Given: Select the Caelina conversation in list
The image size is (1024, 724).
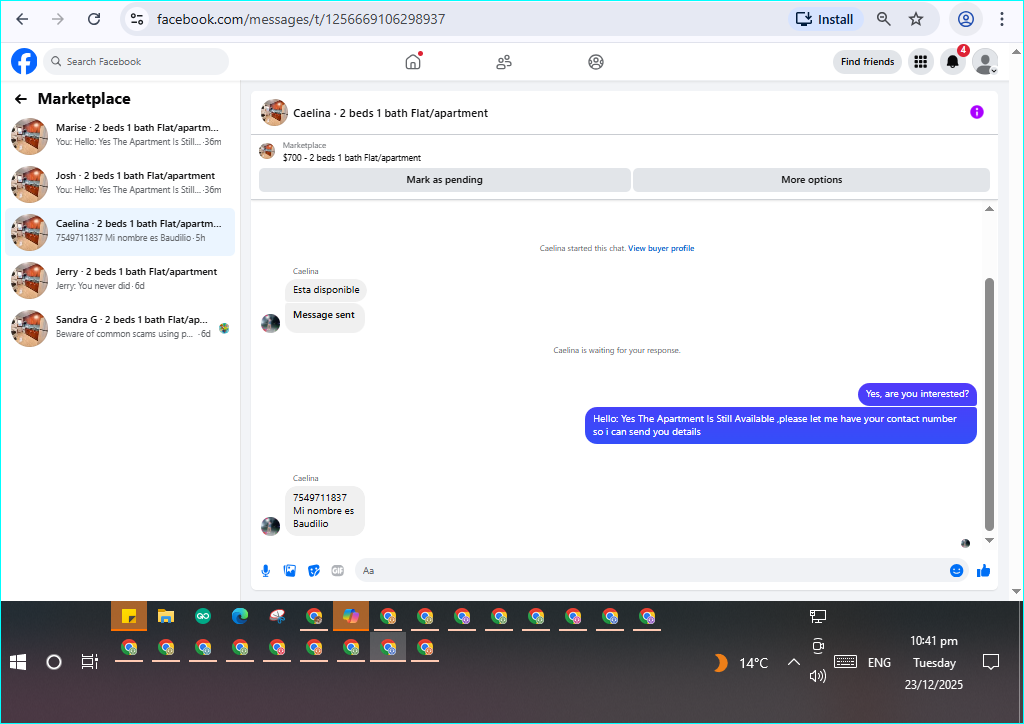Looking at the screenshot, I should pos(120,232).
